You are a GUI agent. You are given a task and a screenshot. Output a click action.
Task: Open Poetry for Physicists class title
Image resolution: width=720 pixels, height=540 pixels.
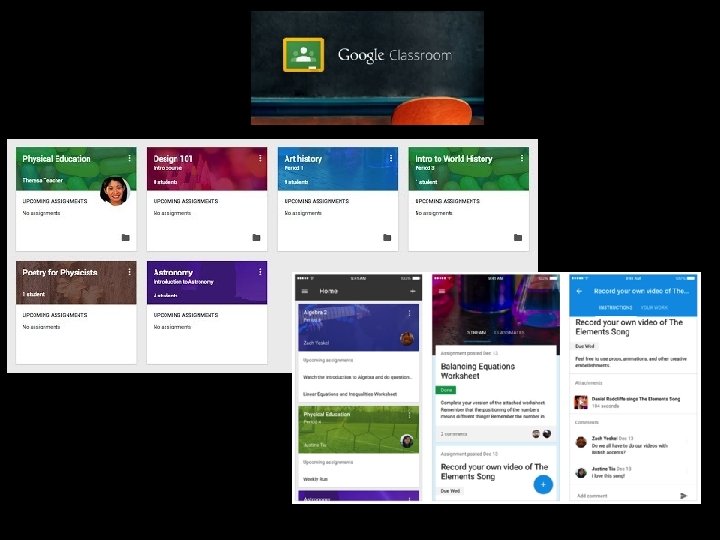coord(60,272)
